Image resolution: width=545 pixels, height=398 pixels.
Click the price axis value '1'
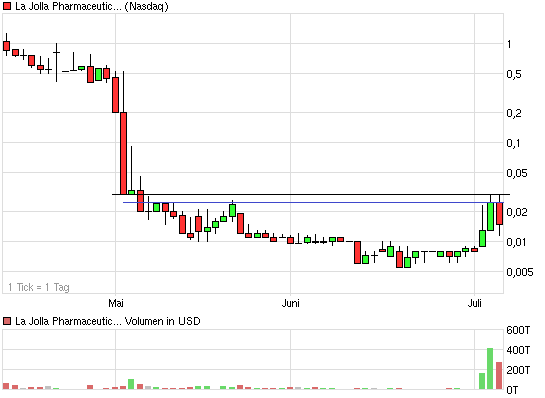click(509, 44)
